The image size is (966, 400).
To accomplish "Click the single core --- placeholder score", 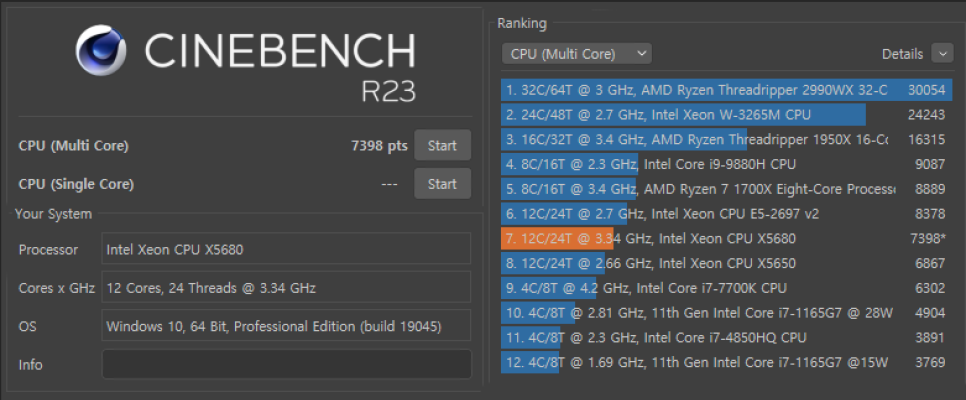I will click(389, 184).
